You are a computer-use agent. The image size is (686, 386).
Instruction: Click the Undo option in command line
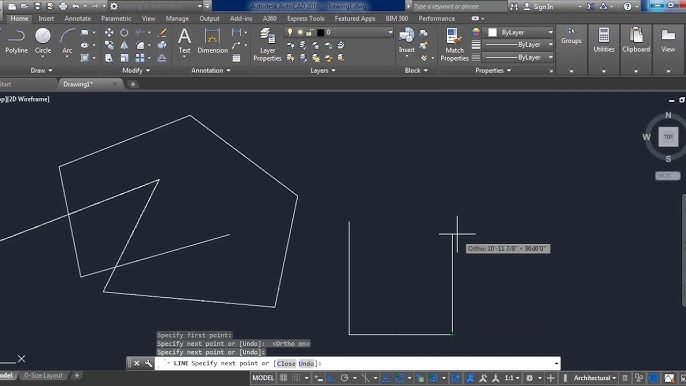coord(306,364)
